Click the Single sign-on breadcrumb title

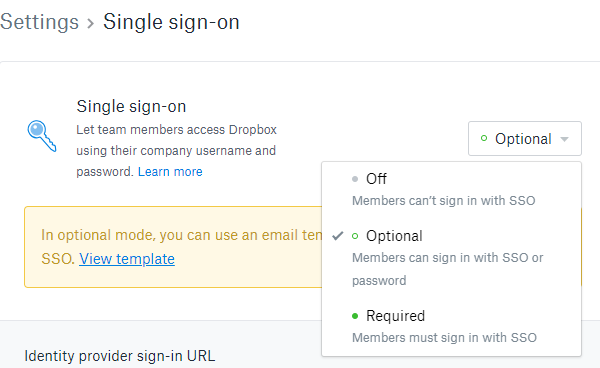point(171,22)
